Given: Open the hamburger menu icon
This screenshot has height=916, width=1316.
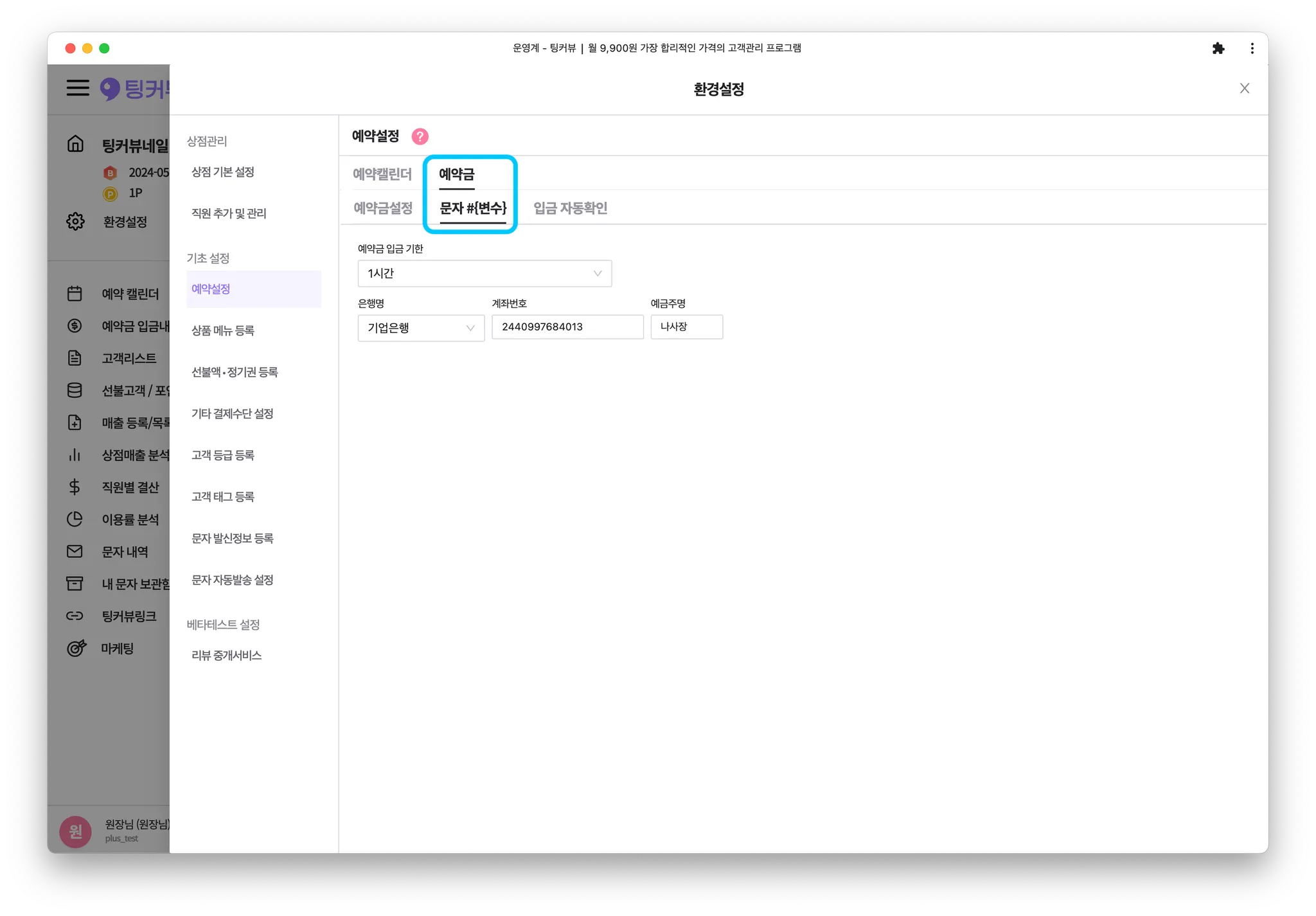Looking at the screenshot, I should [78, 88].
